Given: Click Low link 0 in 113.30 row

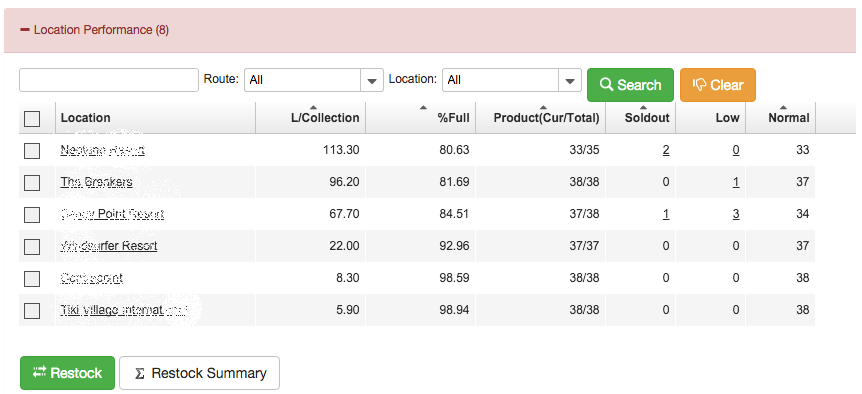Looking at the screenshot, I should [x=736, y=150].
